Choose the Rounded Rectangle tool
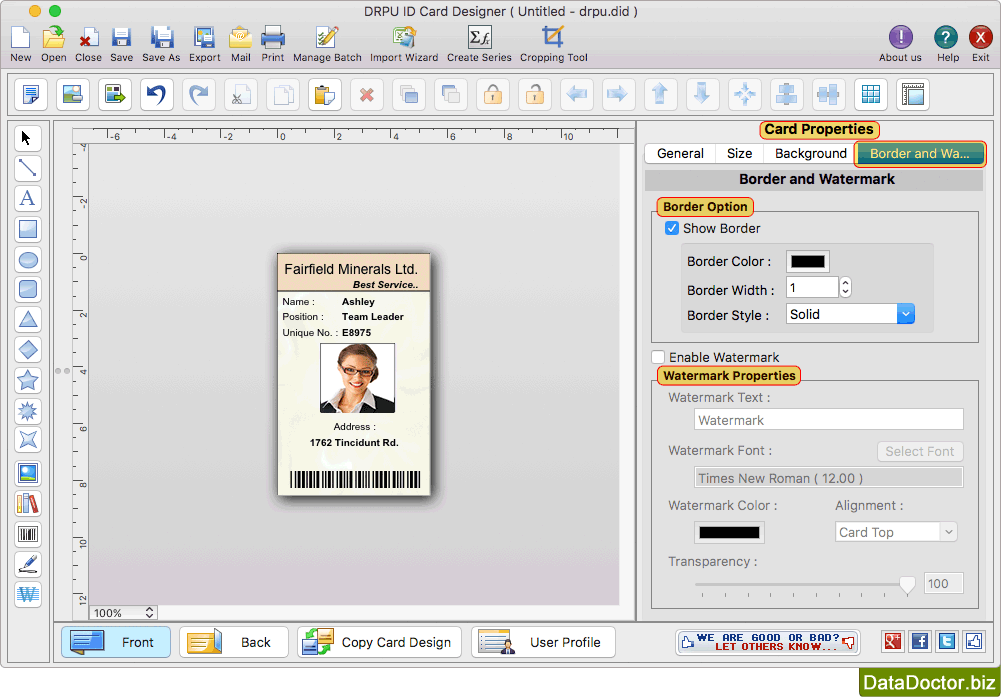Screen dimensions: 1001x697 coord(27,290)
